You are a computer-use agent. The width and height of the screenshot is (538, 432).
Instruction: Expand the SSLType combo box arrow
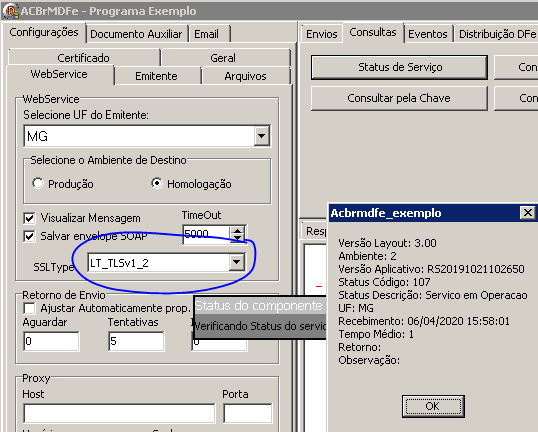[236, 262]
